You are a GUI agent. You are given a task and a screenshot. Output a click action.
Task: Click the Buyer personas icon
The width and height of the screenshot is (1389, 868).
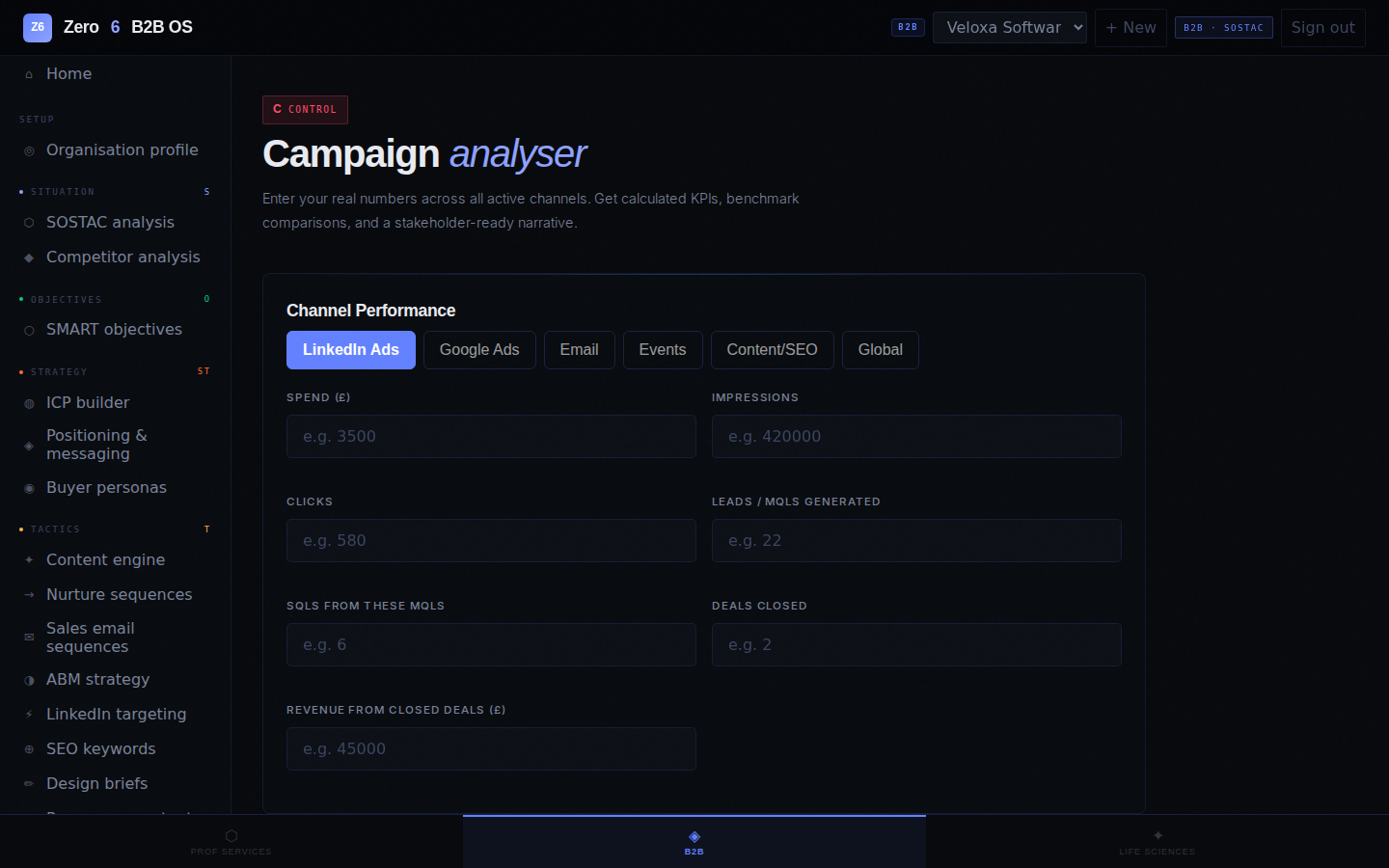(29, 488)
